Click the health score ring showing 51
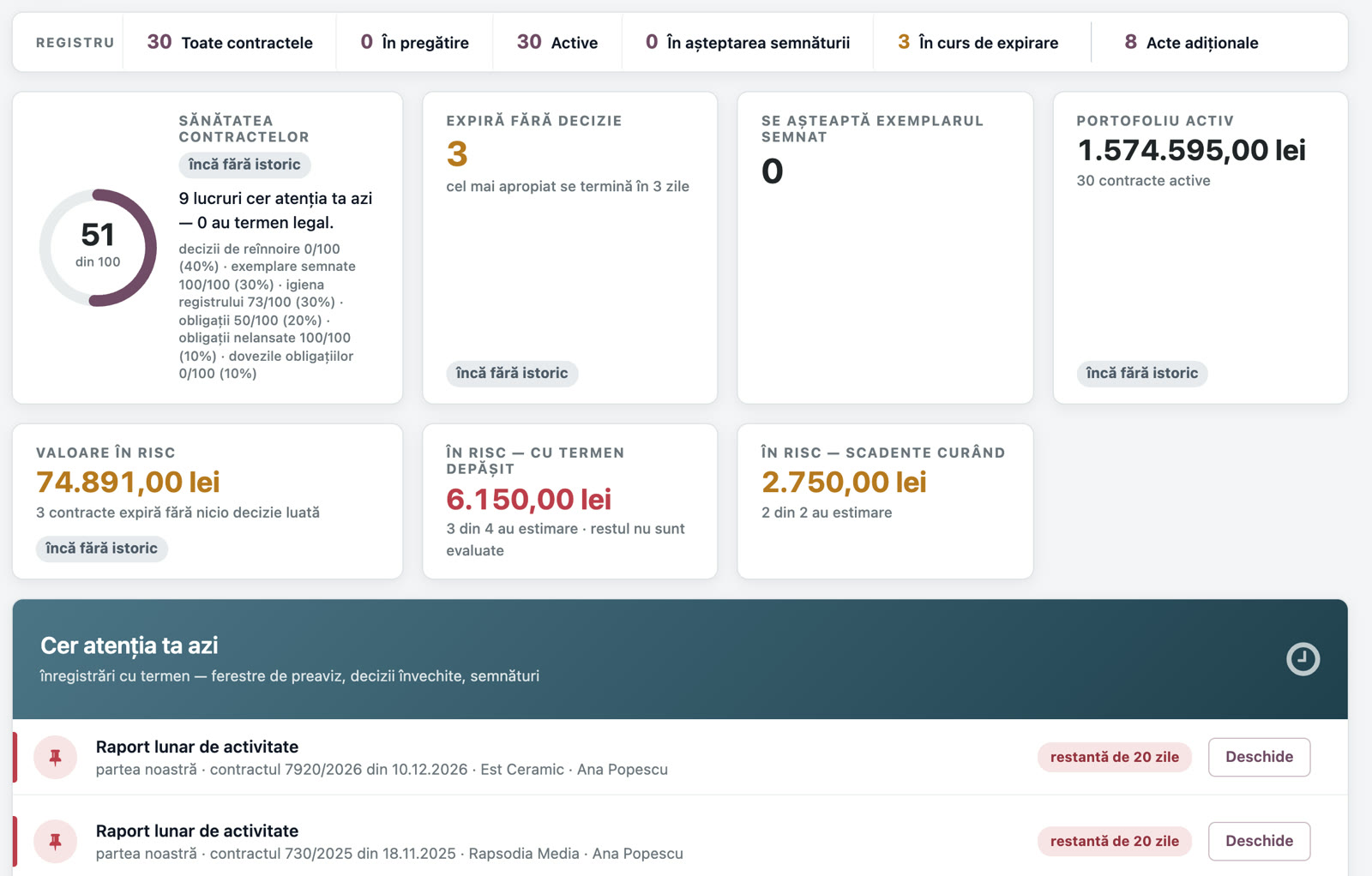The height and width of the screenshot is (876, 1372). (98, 248)
